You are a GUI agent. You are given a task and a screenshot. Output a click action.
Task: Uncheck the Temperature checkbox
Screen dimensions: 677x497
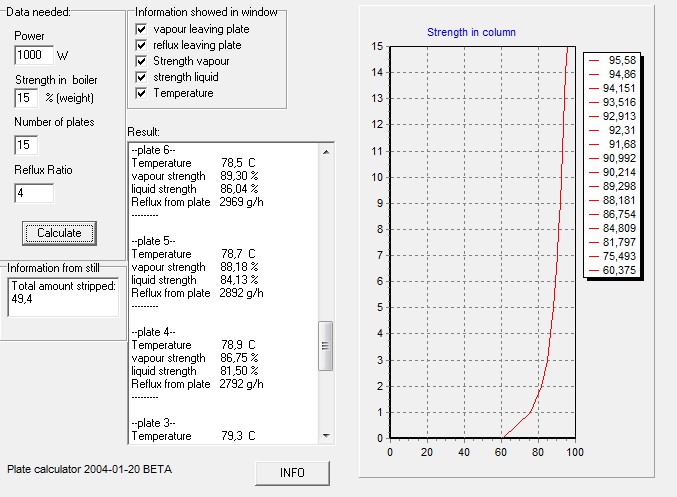(x=142, y=93)
